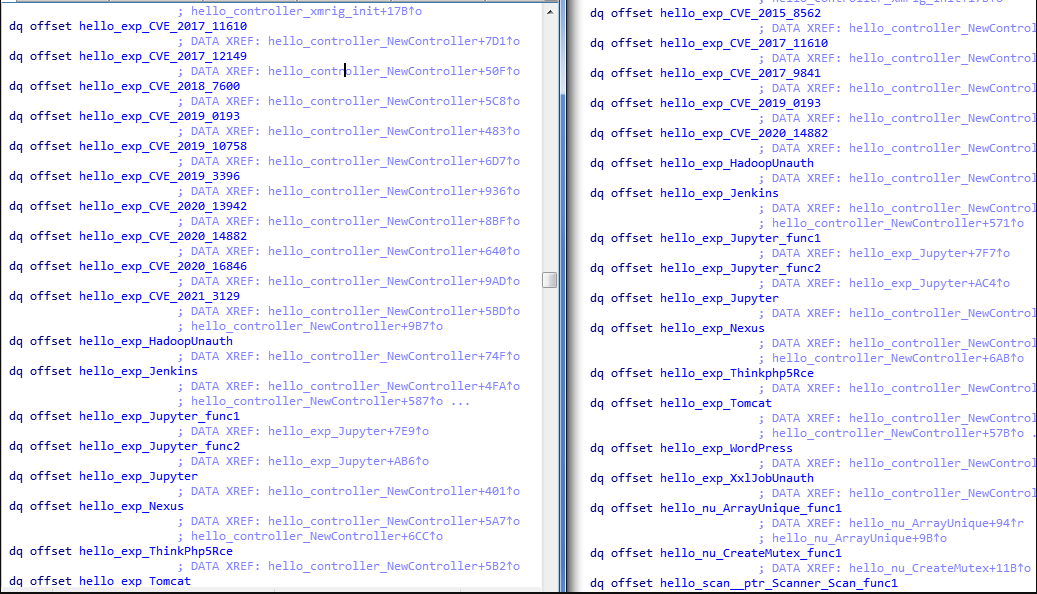The image size is (1037, 594).
Task: Select hello_exp_Jenkins in the right pane
Action: [720, 193]
